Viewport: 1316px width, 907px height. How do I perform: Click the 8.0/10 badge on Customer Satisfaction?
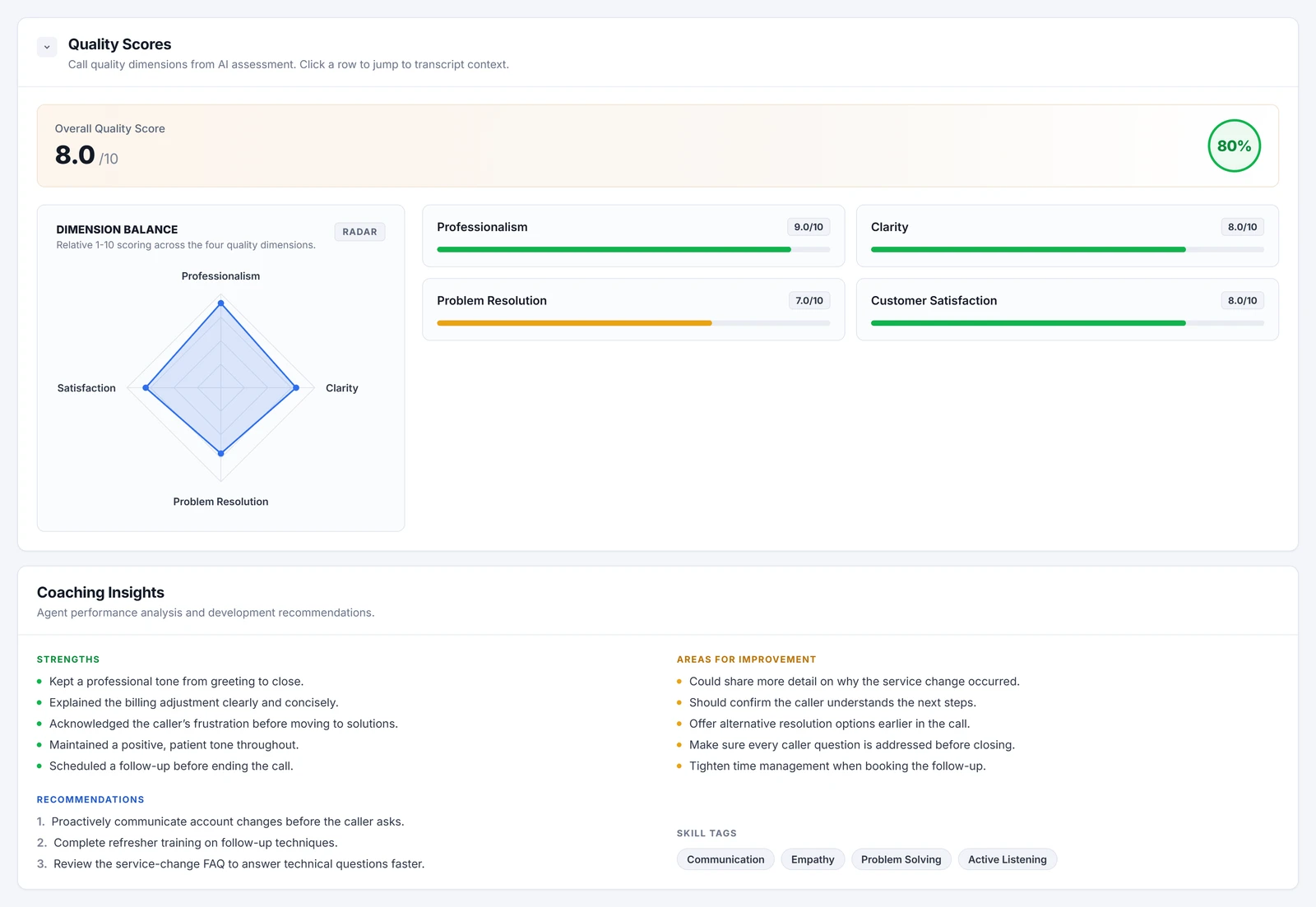coord(1242,301)
